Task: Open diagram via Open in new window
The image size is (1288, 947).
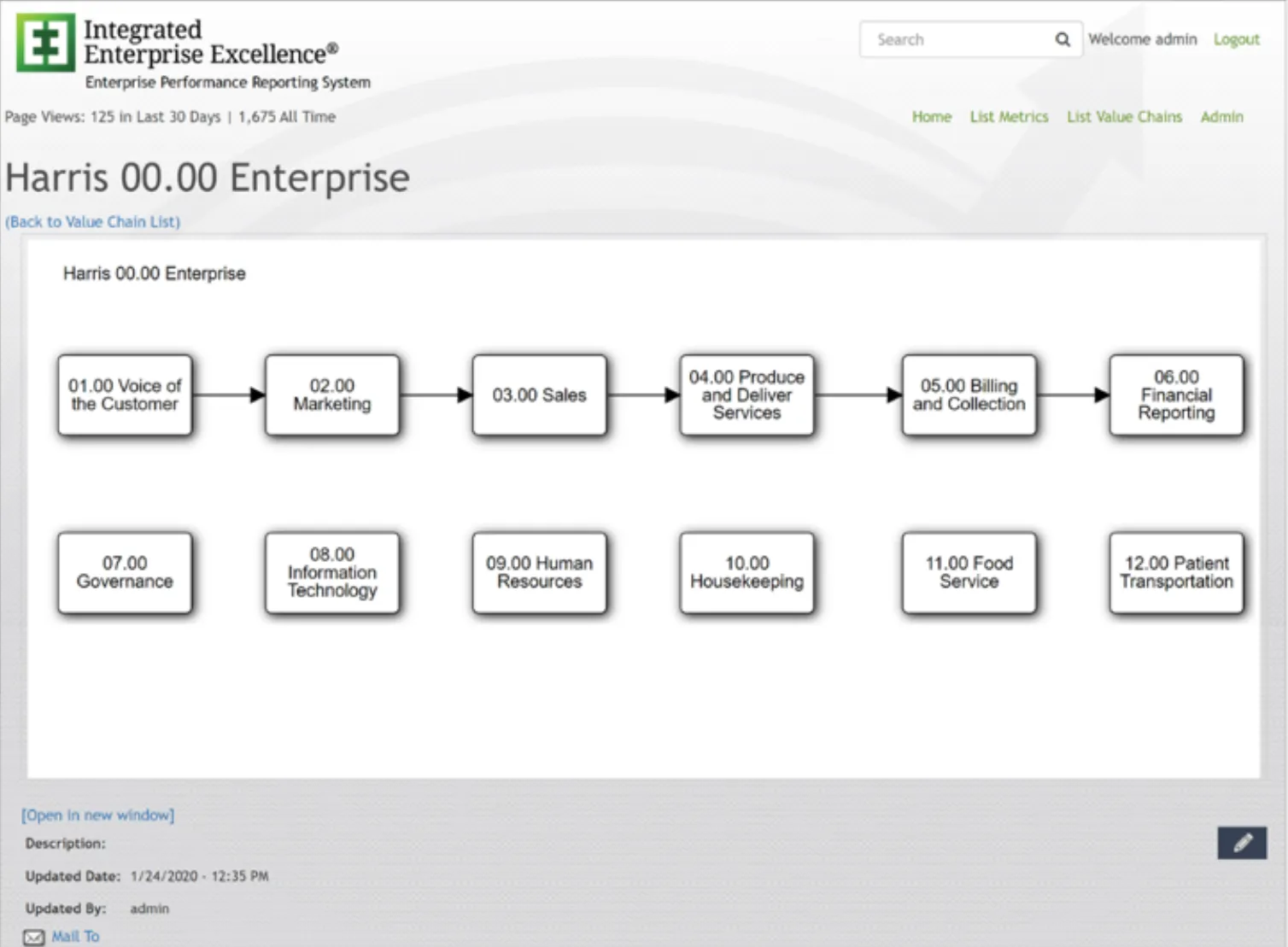Action: pos(98,815)
